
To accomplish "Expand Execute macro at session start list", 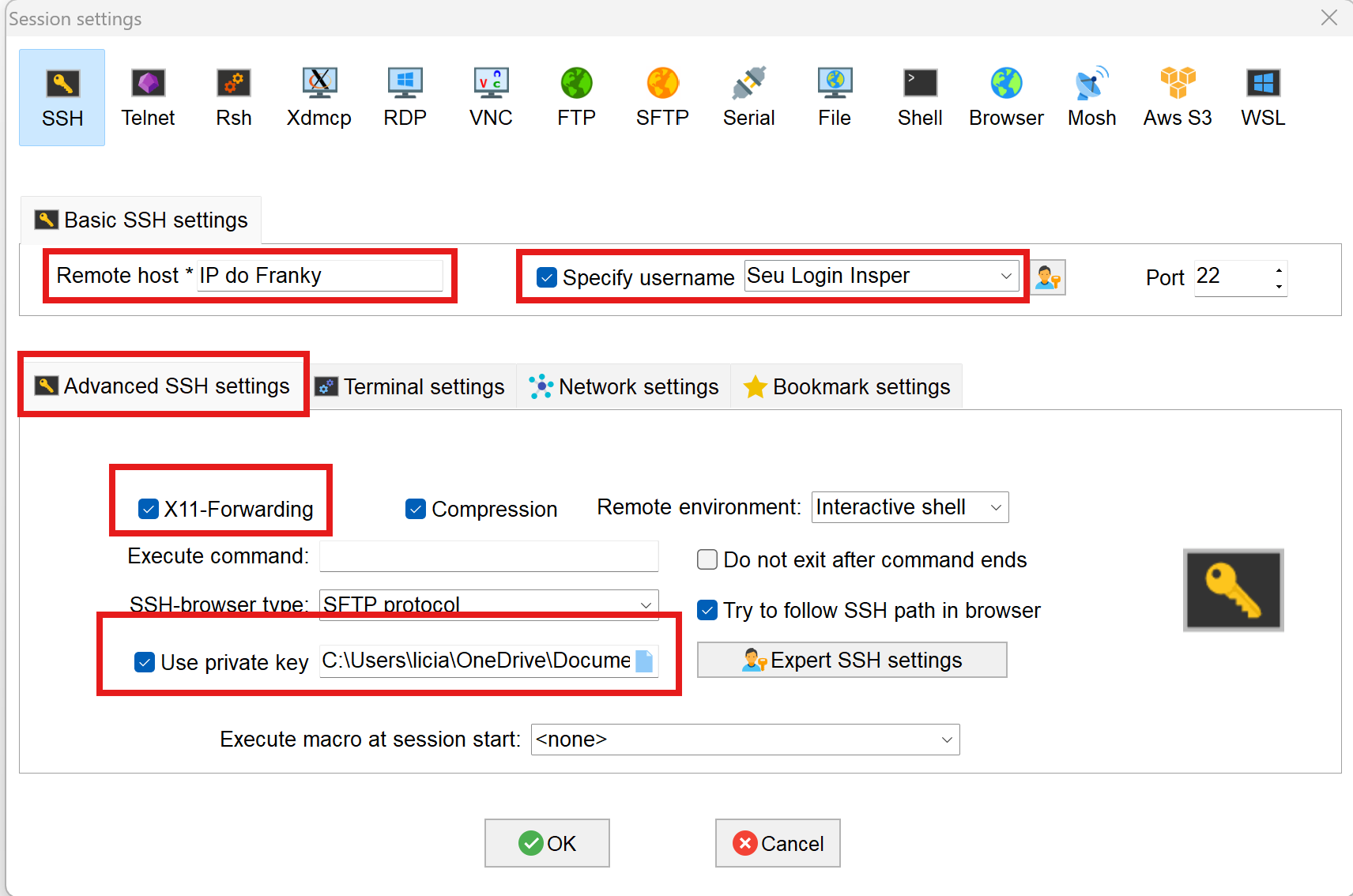I will pyautogui.click(x=946, y=740).
